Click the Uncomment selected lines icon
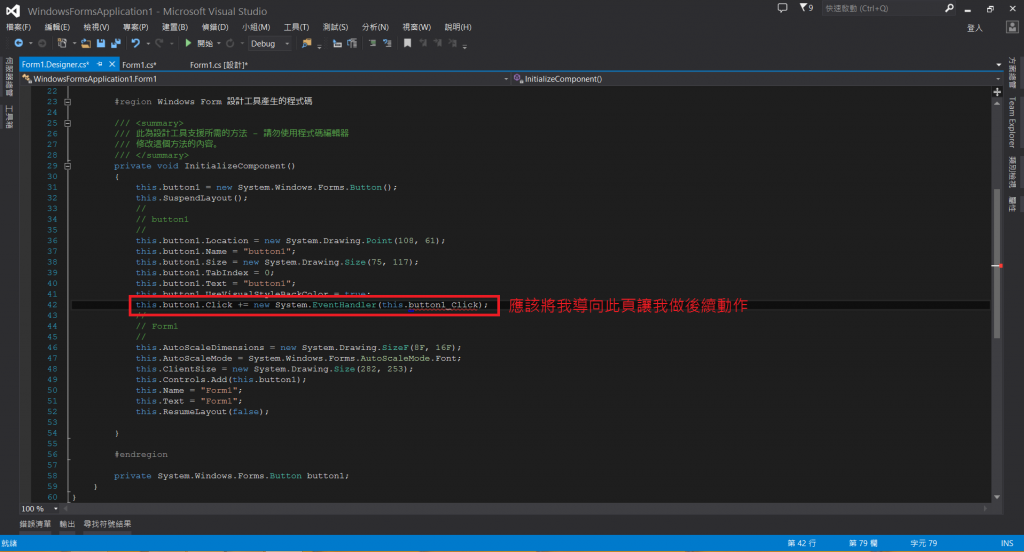The height and width of the screenshot is (552, 1024). pyautogui.click(x=387, y=43)
